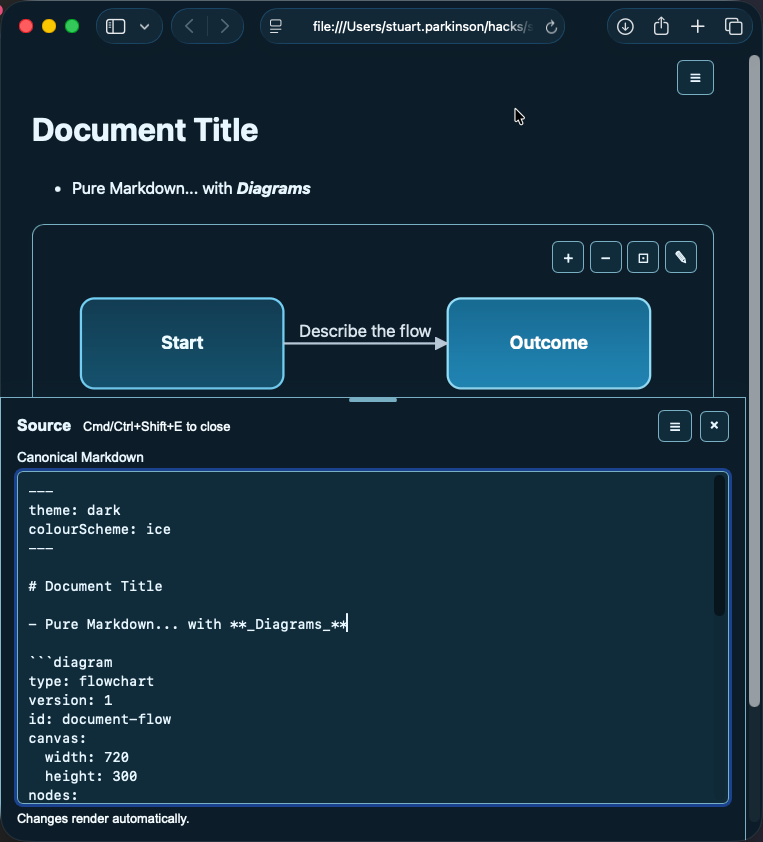The image size is (763, 842).
Task: Toggle the Safari sidebar icon
Action: [x=115, y=26]
